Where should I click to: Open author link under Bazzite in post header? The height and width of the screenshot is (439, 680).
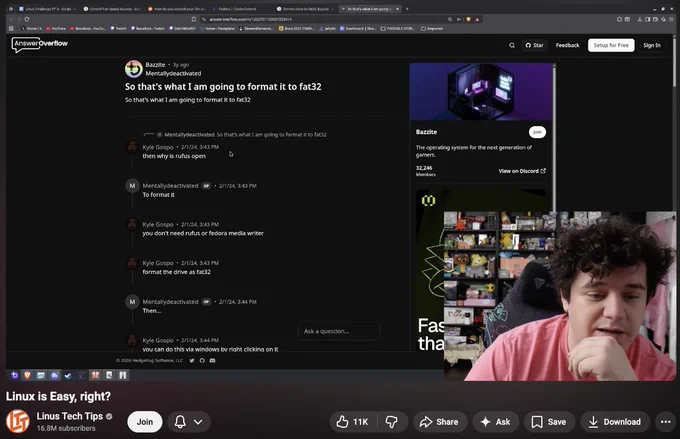pos(173,73)
